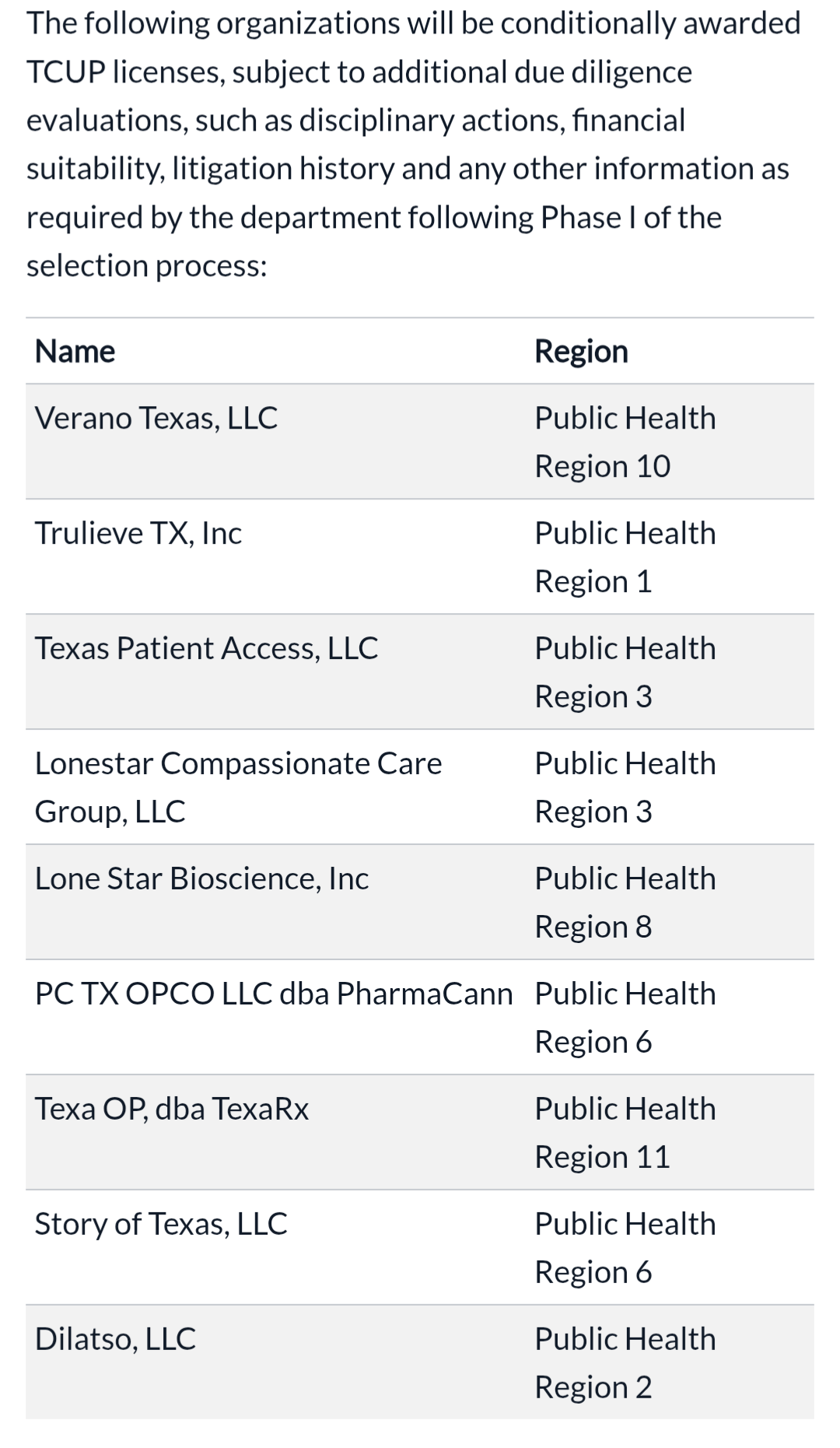Click the Trulieve TX, Inc name
This screenshot has width=840, height=1448.
pyautogui.click(x=138, y=534)
